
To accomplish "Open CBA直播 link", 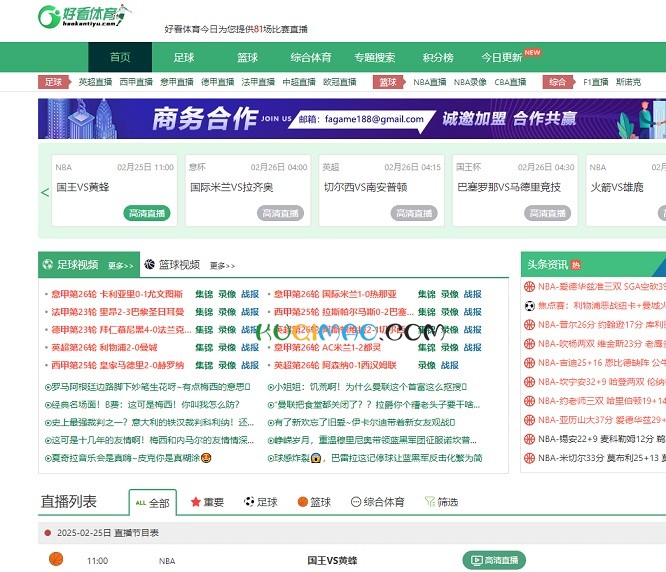I will (x=510, y=82).
